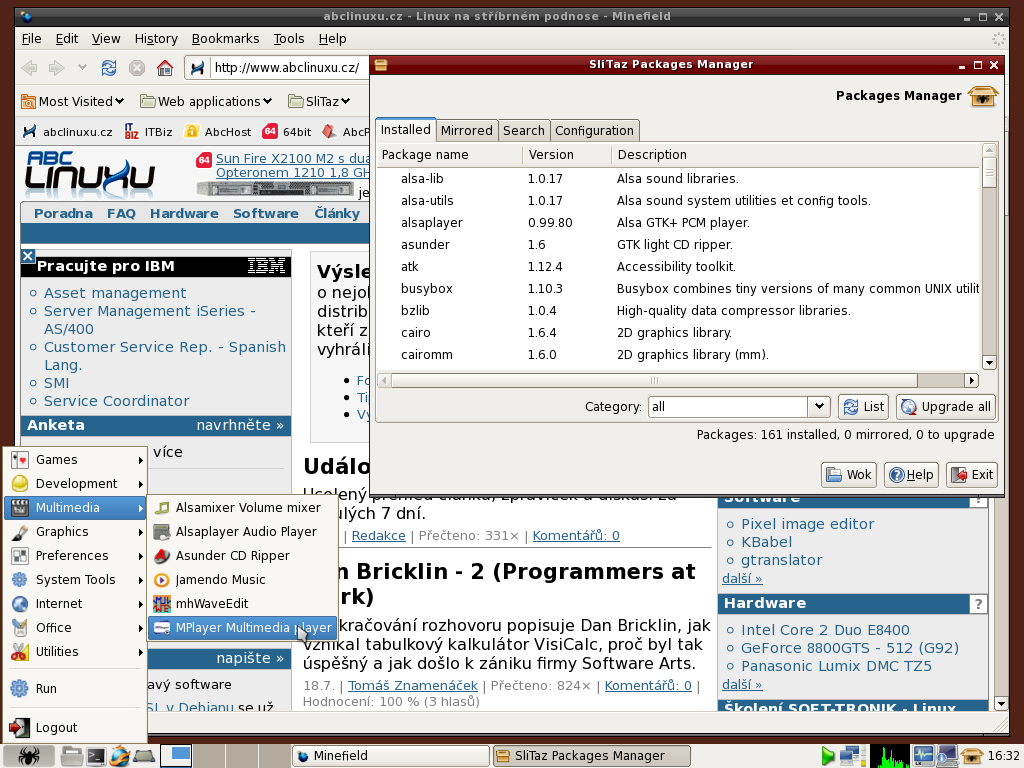Expand the Development submenu
This screenshot has height=768, width=1024.
(76, 484)
